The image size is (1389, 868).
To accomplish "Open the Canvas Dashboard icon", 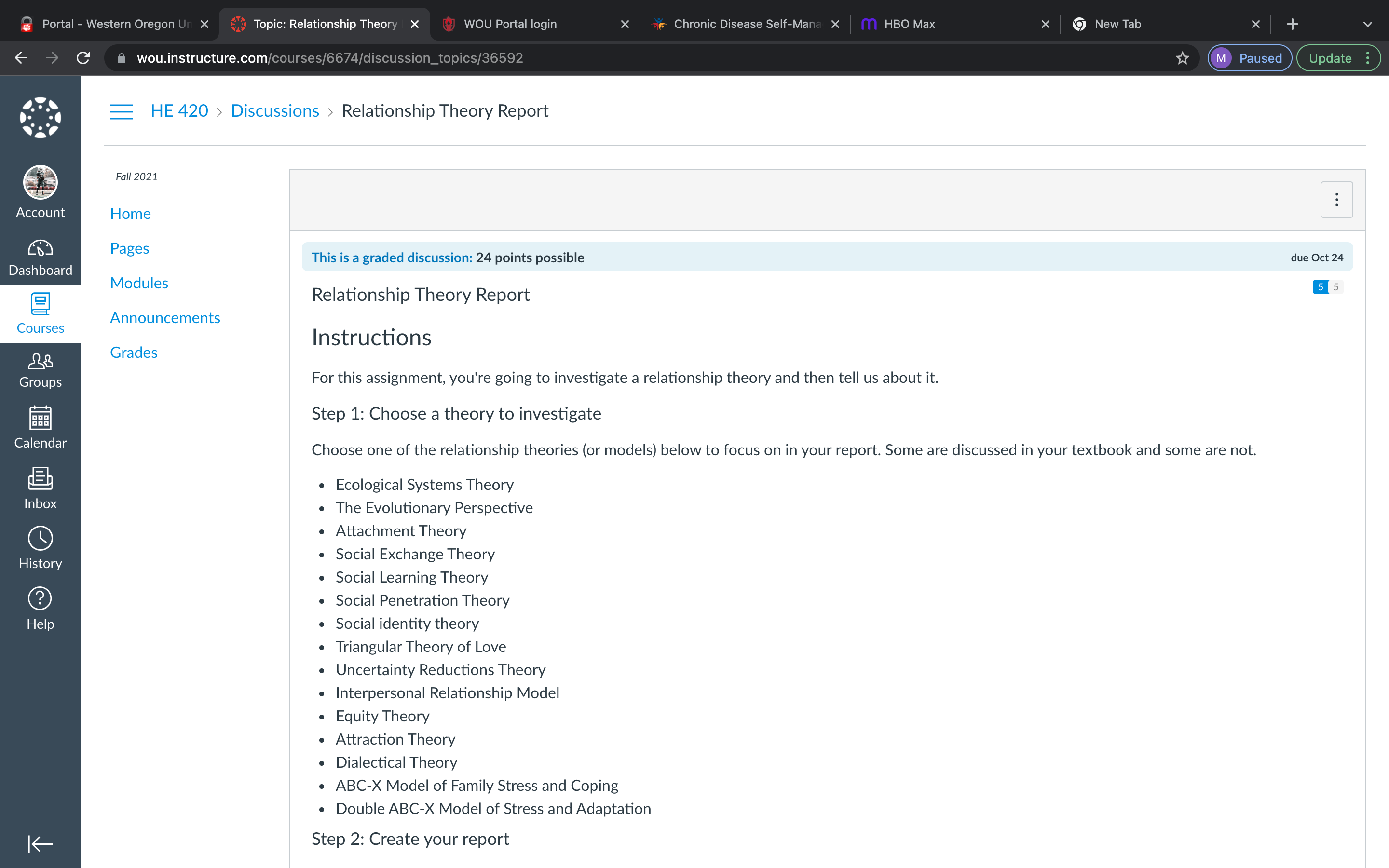I will pyautogui.click(x=40, y=248).
